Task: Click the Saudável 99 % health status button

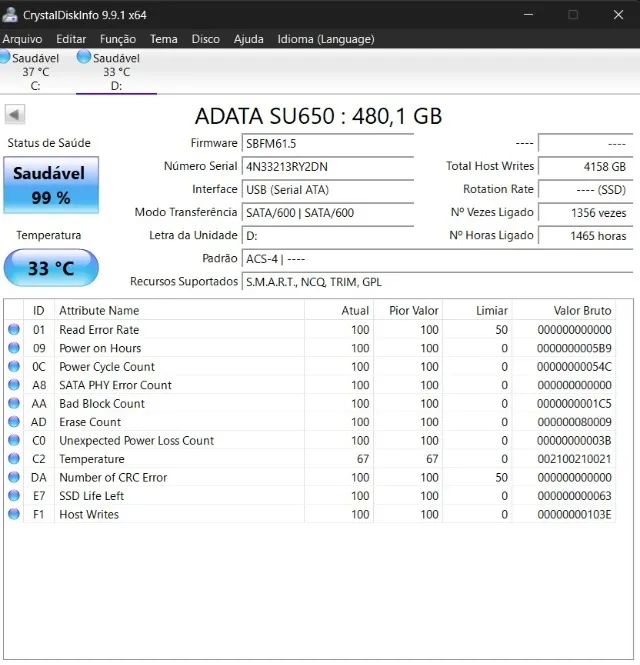Action: [x=51, y=185]
